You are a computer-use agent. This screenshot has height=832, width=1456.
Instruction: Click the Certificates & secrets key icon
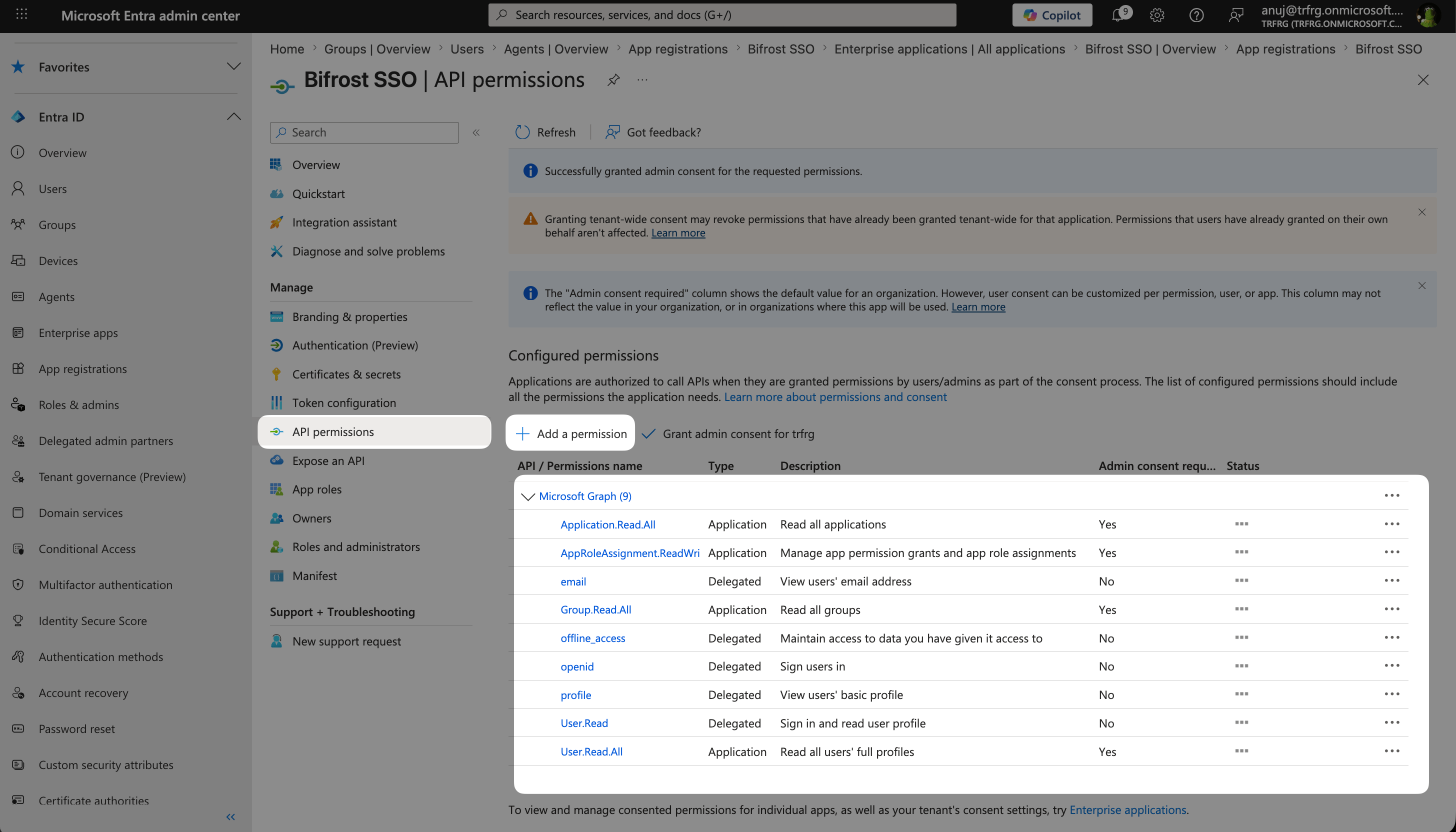tap(276, 374)
